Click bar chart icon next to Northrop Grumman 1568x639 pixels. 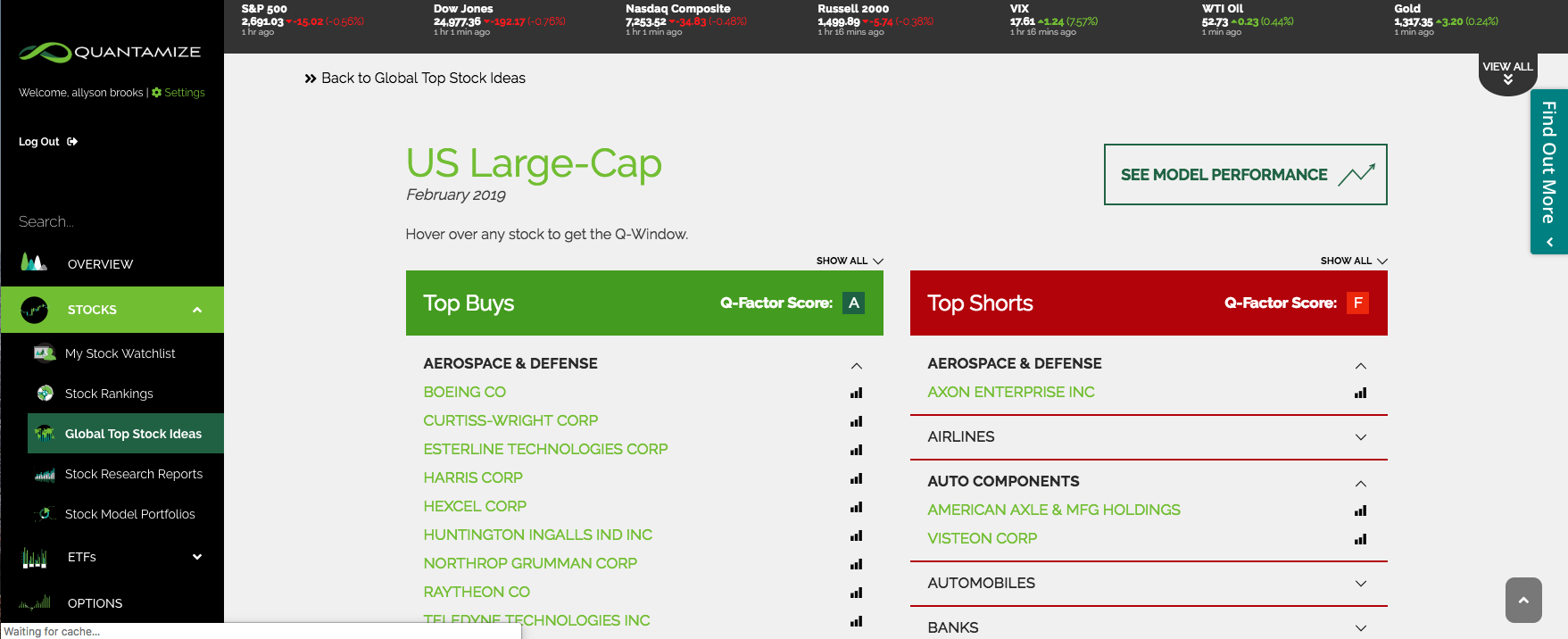856,564
